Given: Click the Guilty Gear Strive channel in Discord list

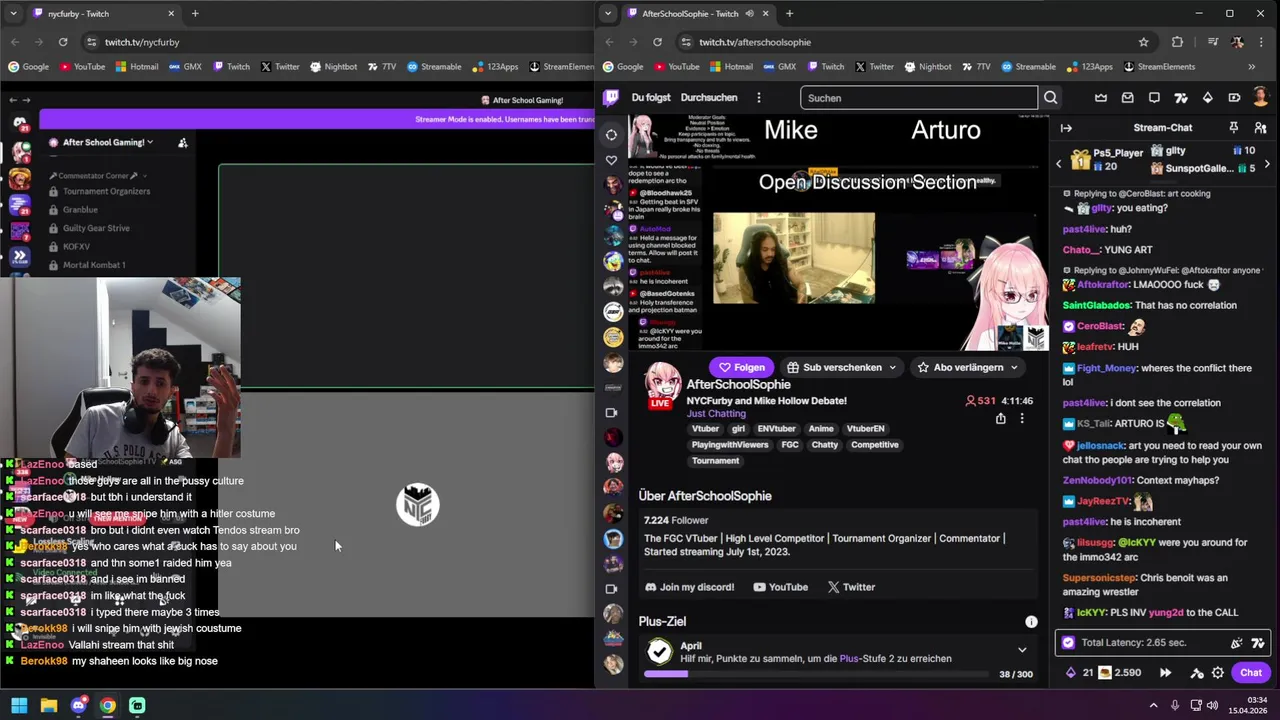Looking at the screenshot, I should pos(96,228).
